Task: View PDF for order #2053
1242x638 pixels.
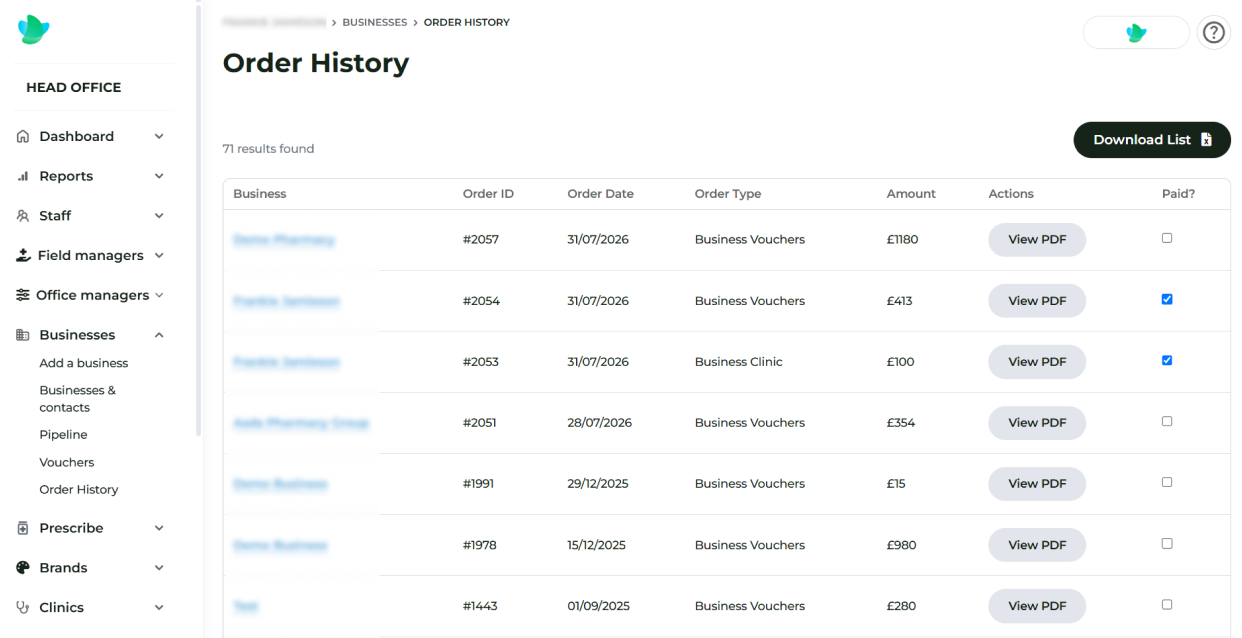Action: (x=1037, y=362)
